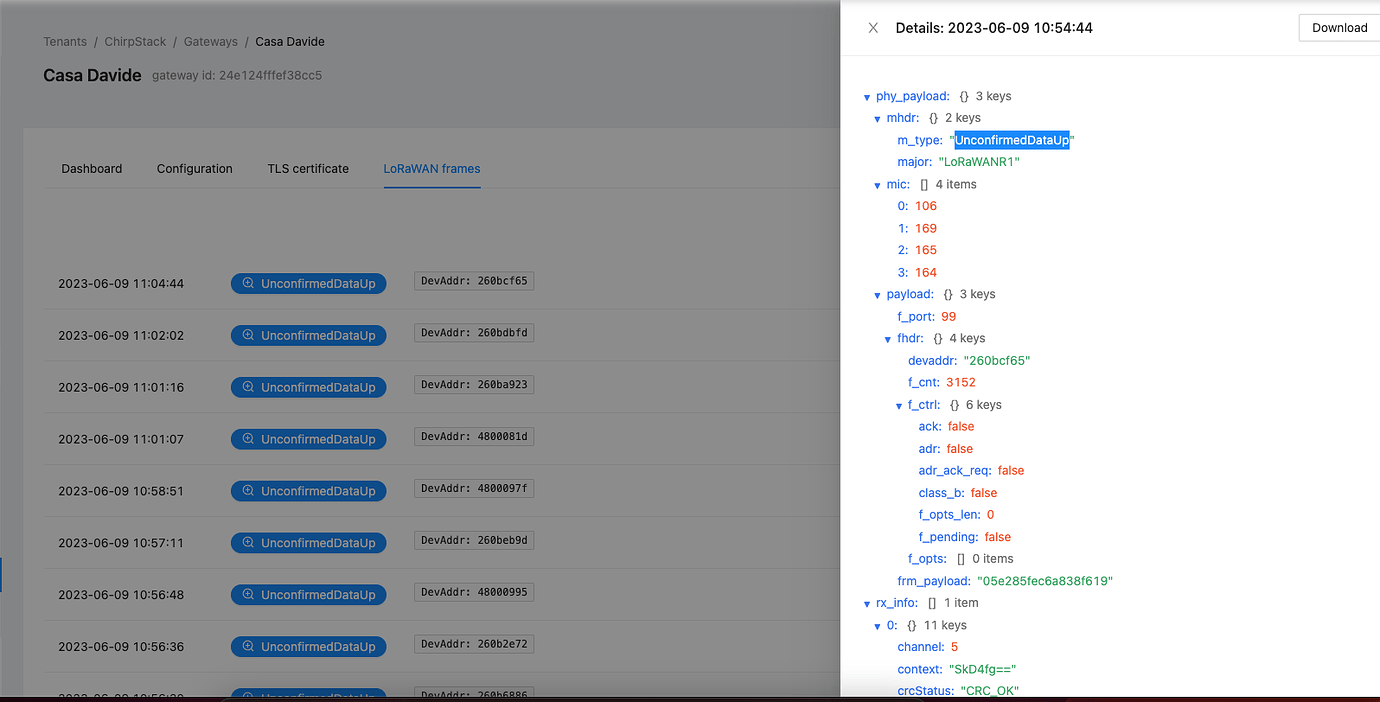Click frm_payload value "05e285fec6a838f619"

(1045, 582)
